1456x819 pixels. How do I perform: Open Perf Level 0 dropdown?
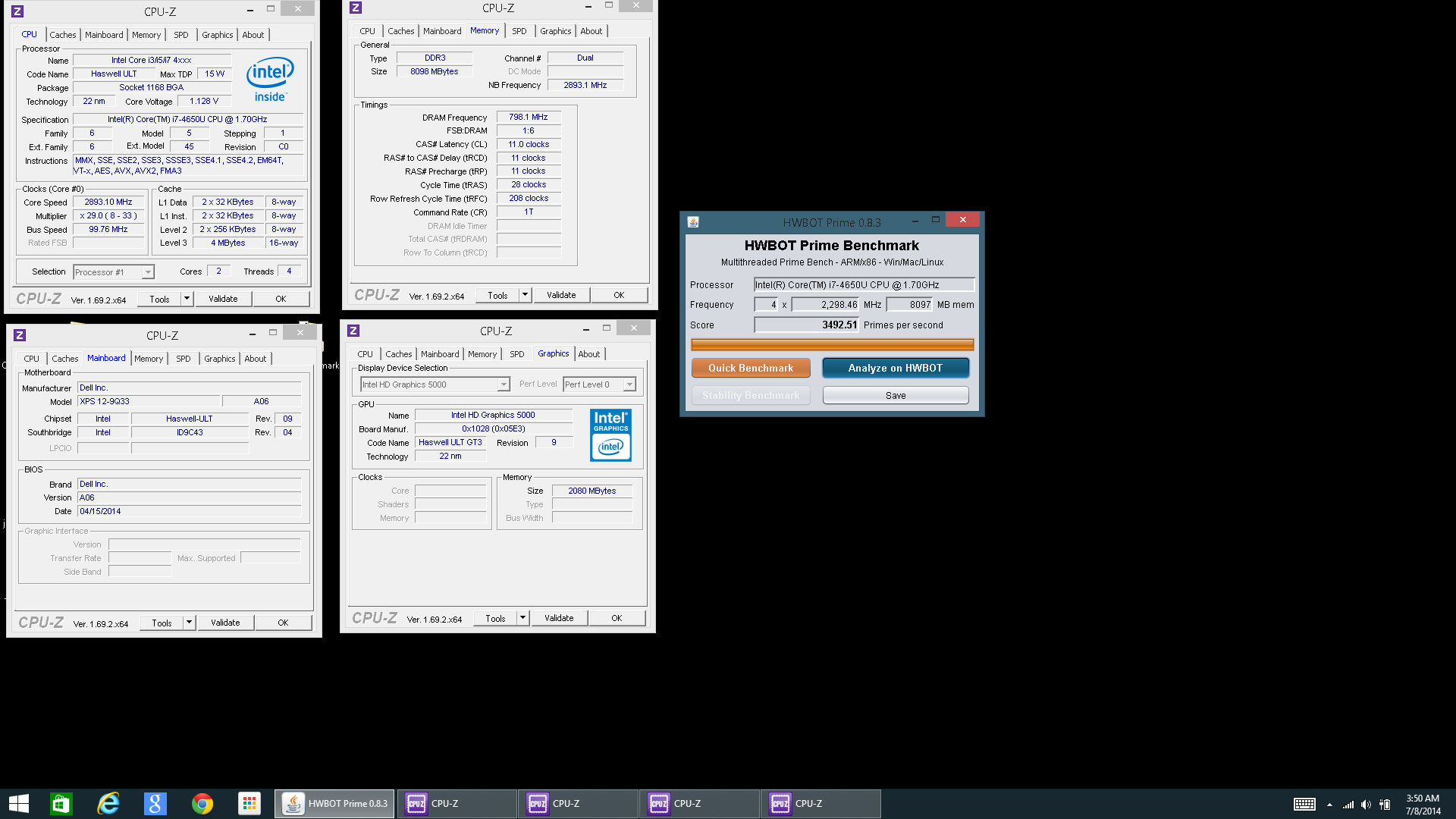(599, 384)
